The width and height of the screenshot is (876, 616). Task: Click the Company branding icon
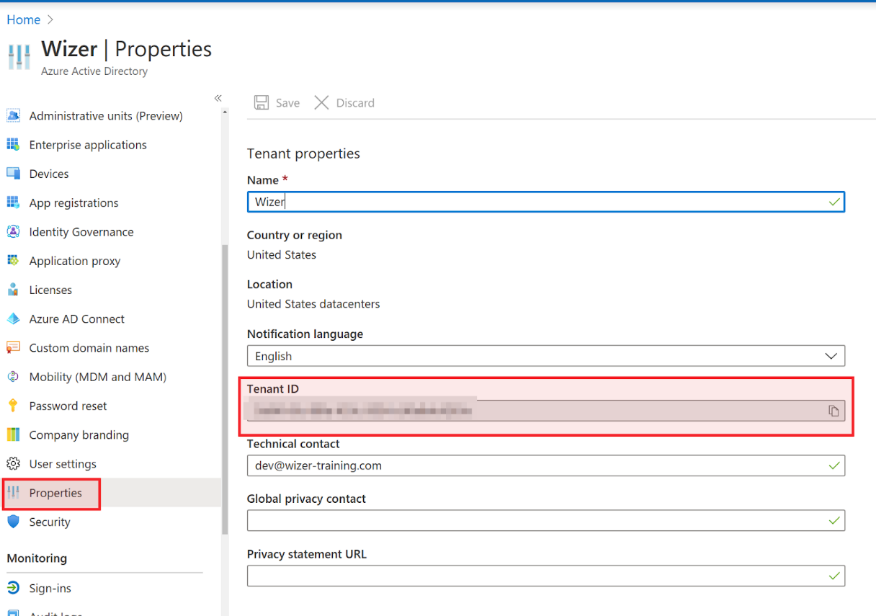13,434
